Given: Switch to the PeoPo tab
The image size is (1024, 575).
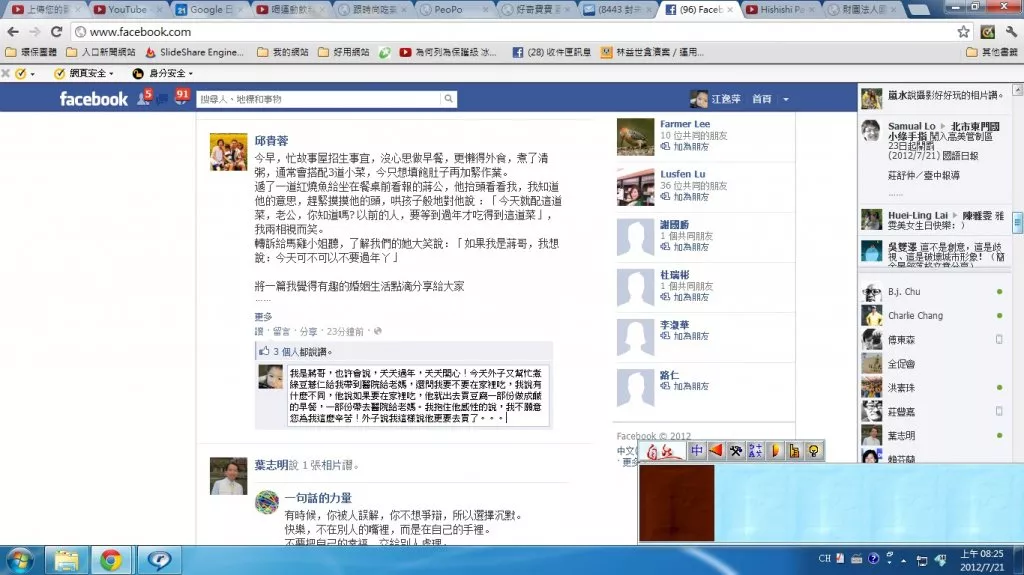Looking at the screenshot, I should click(x=453, y=9).
